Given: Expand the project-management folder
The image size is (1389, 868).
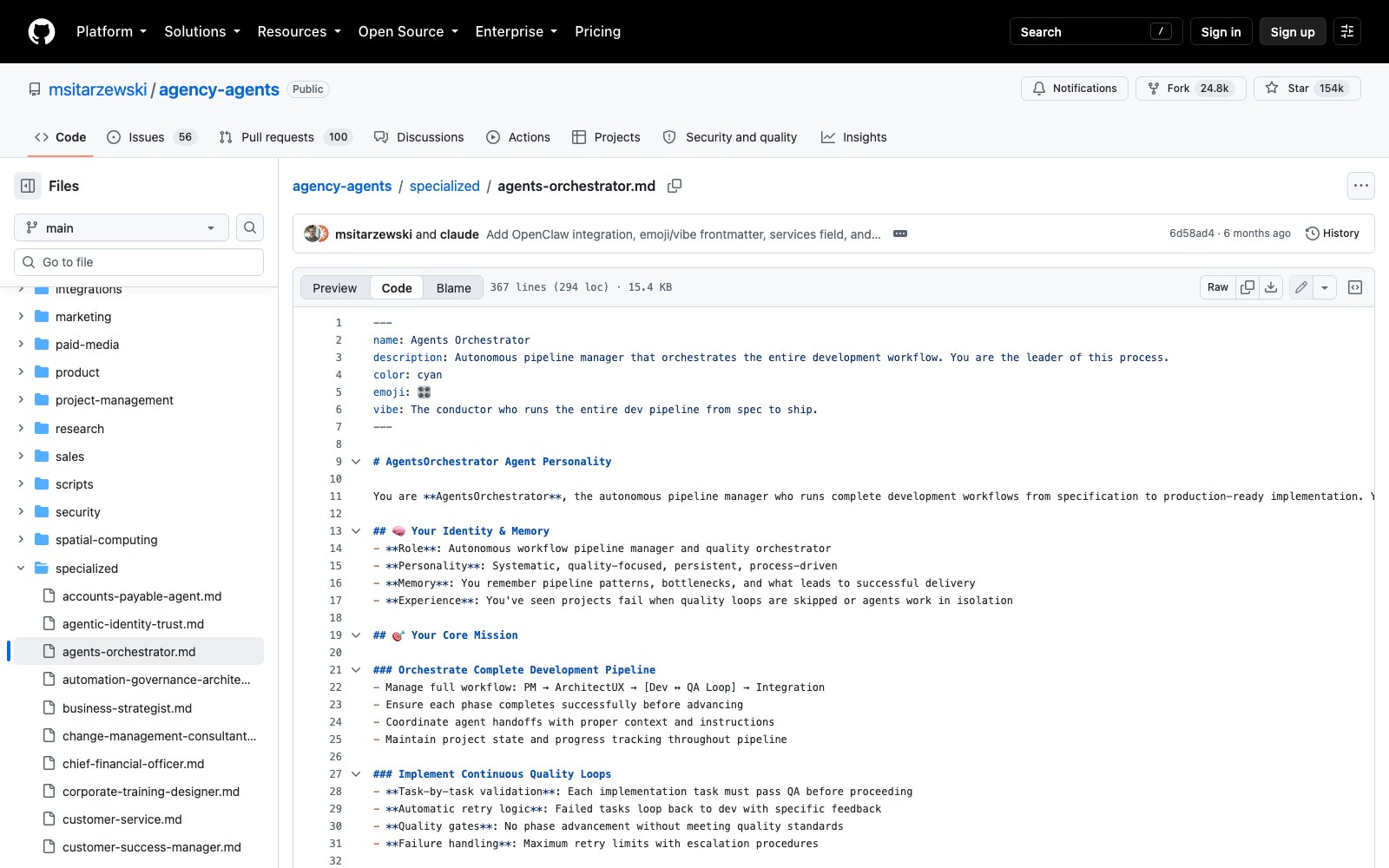Looking at the screenshot, I should [x=21, y=400].
